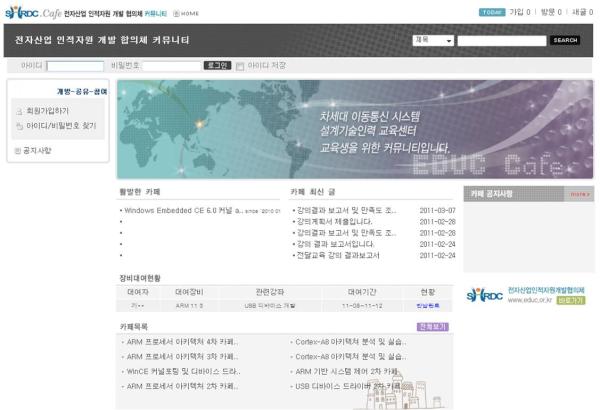Click the 전자산업 인적자원 개발 협의체 커뮤니티 title

point(102,40)
